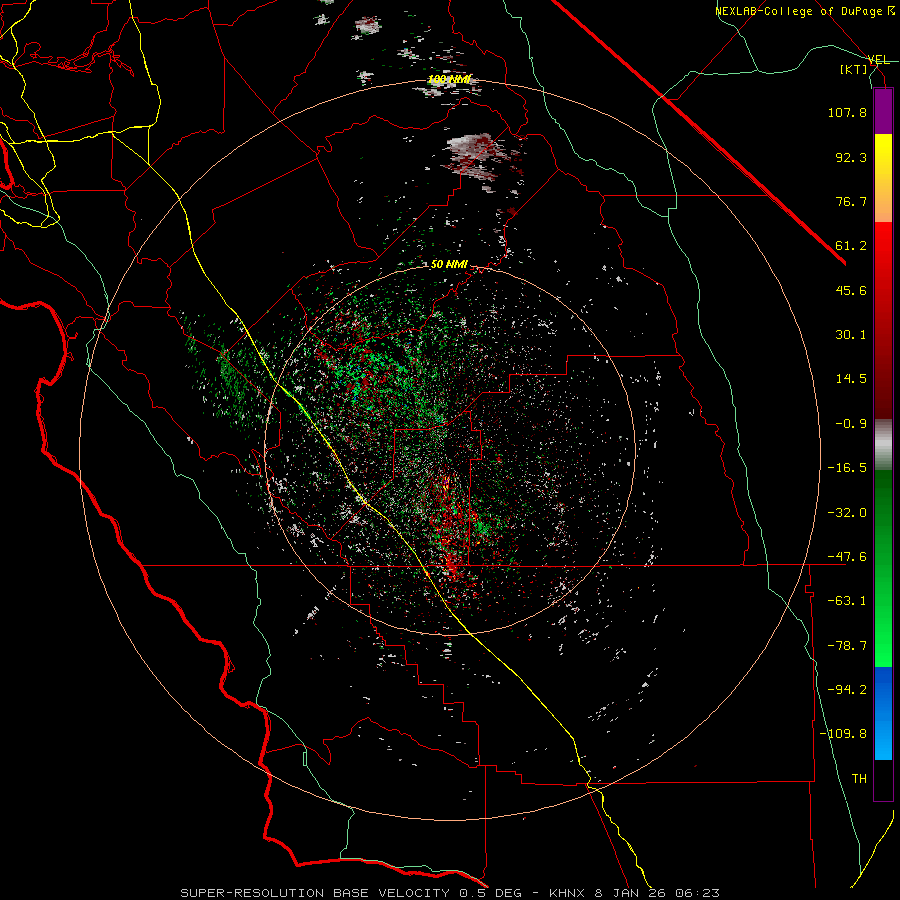Click the KHNX station identifier in caption
Viewport: 900px width, 900px height.
click(x=568, y=893)
